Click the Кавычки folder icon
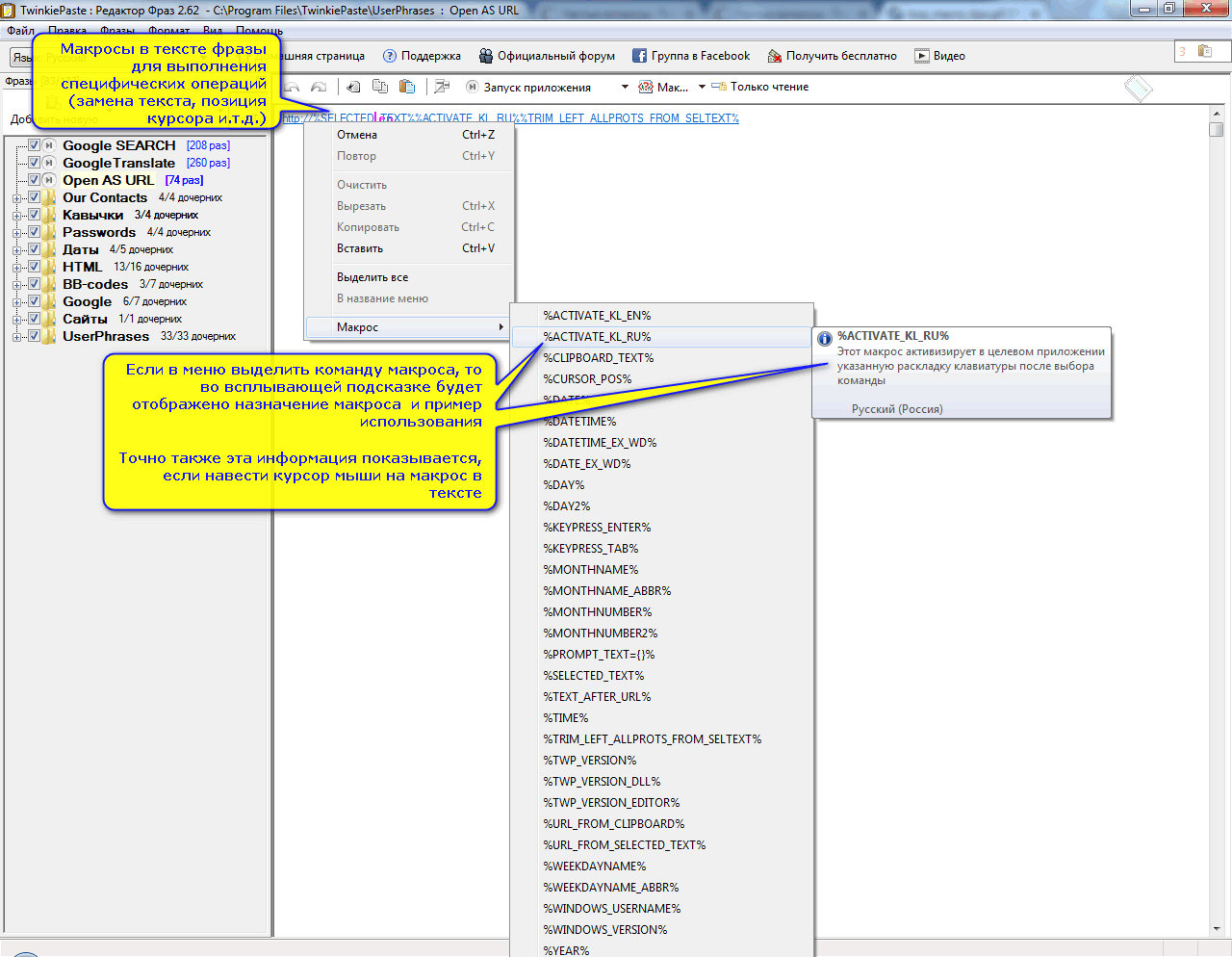 click(x=49, y=215)
